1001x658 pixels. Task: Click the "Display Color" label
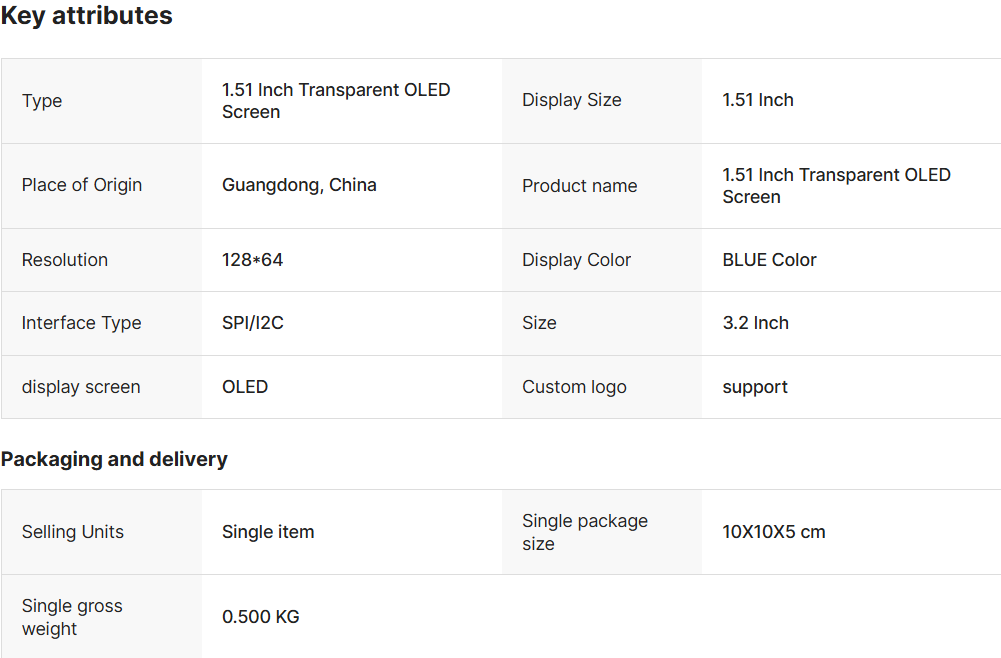(x=576, y=260)
